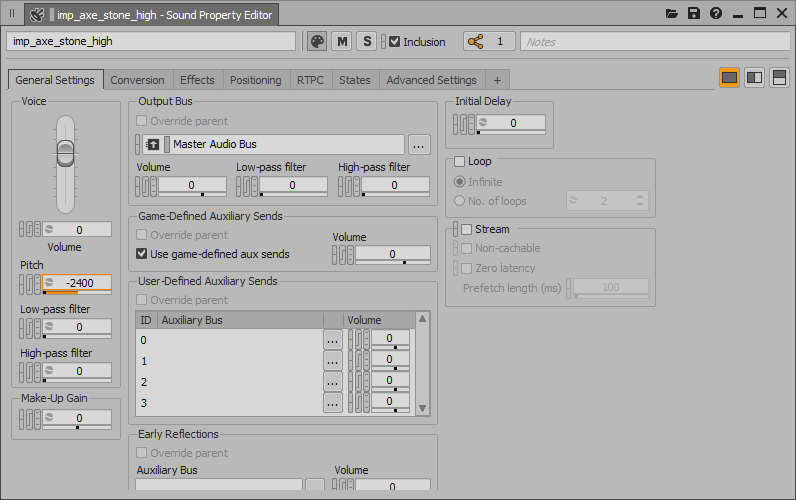The width and height of the screenshot is (796, 500).
Task: Switch to split horizontal layout view
Action: click(x=780, y=78)
